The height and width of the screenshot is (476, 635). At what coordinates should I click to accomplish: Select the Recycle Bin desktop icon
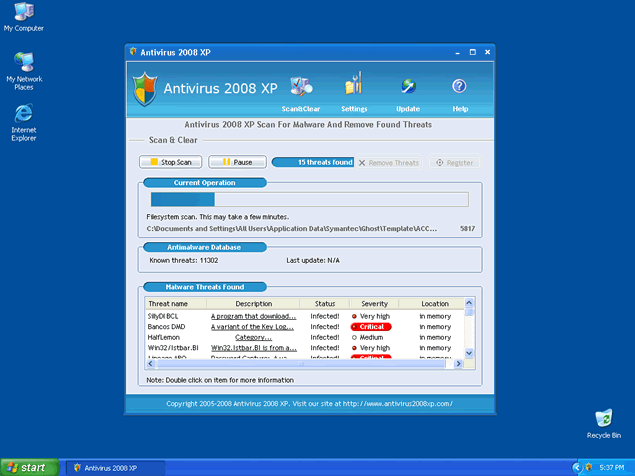click(603, 418)
